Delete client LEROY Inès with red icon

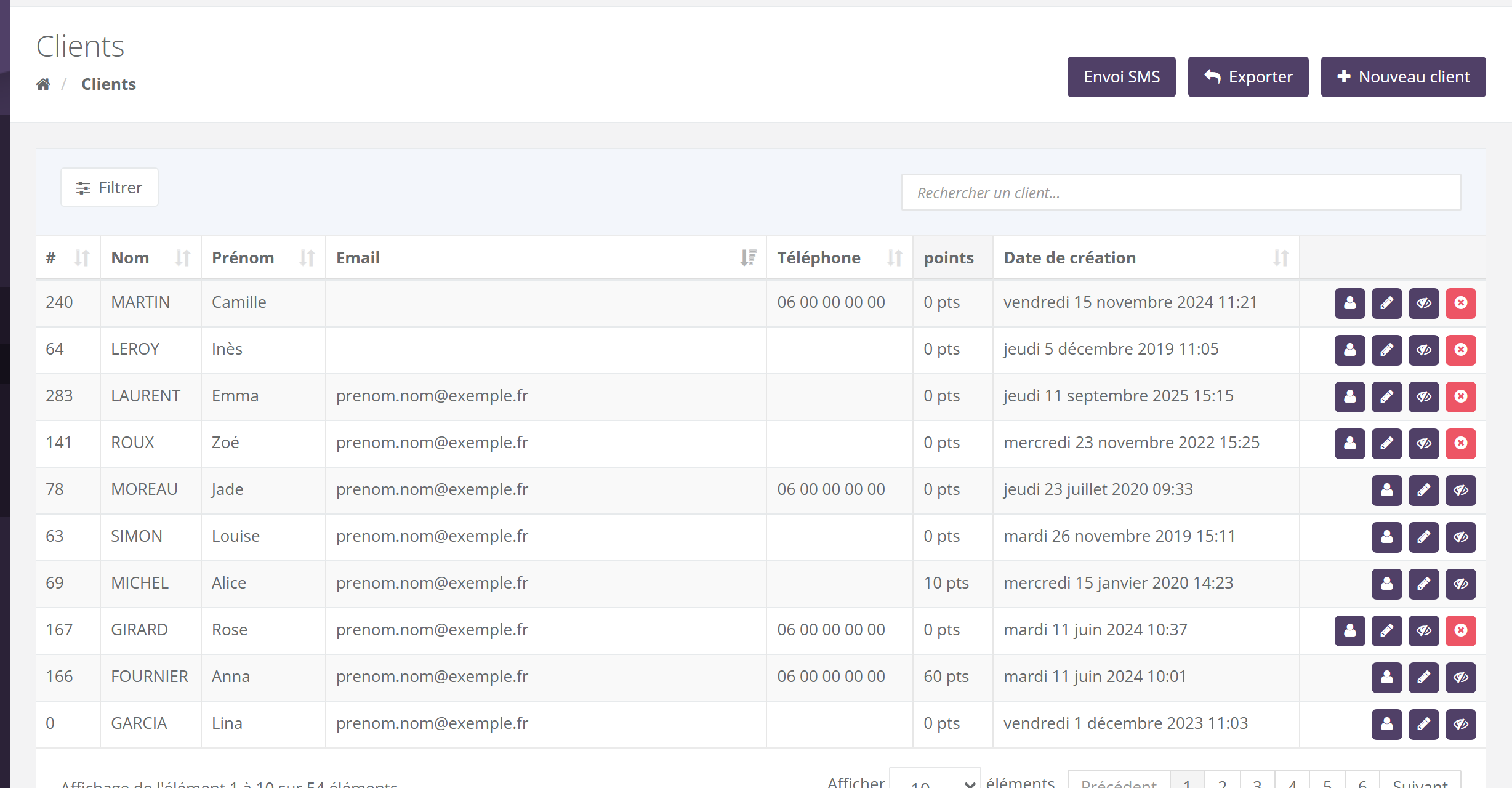pos(1460,350)
